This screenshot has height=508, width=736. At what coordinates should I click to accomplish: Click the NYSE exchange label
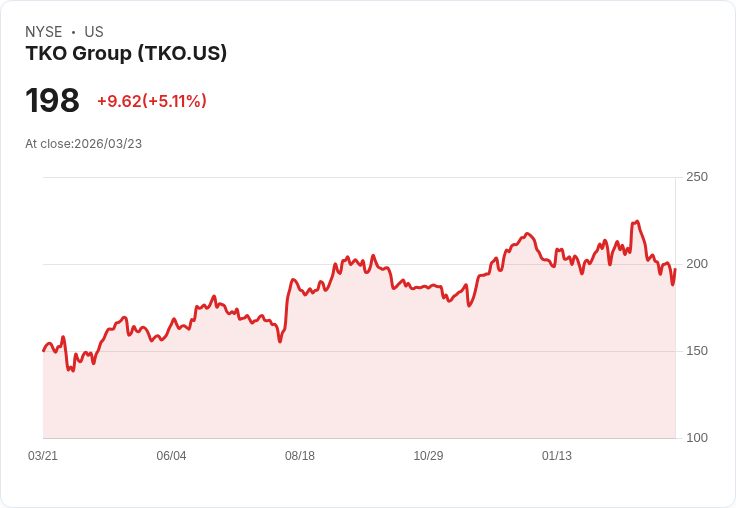click(x=43, y=32)
